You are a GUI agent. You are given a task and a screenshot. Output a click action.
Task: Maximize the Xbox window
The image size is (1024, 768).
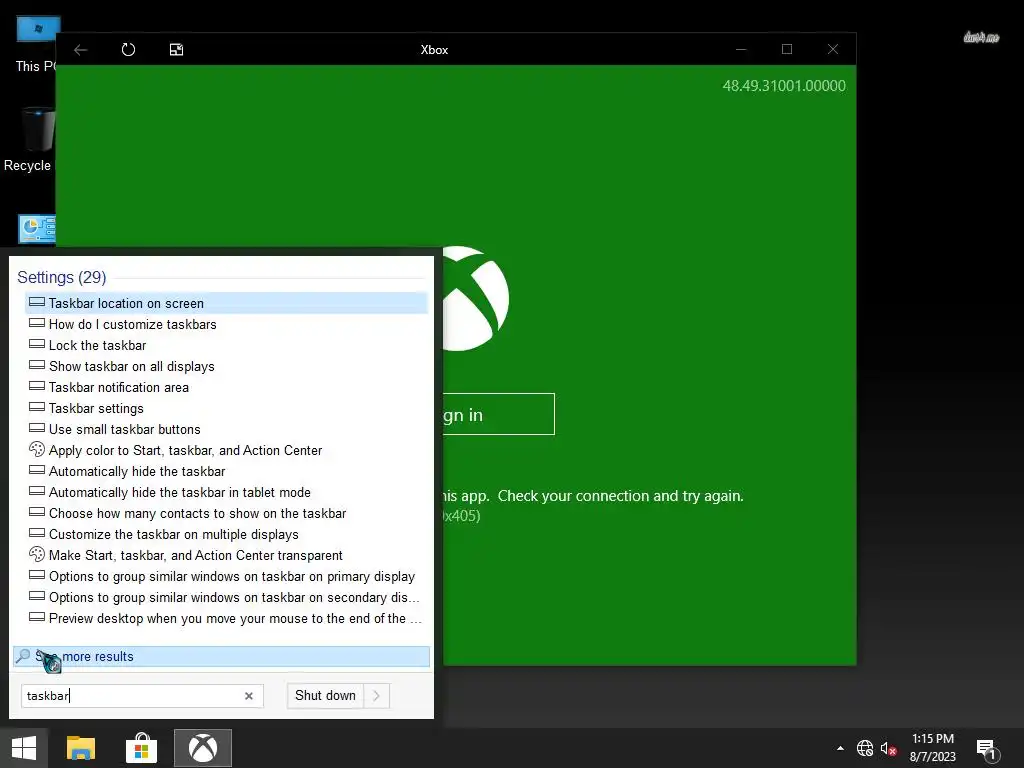(x=787, y=49)
